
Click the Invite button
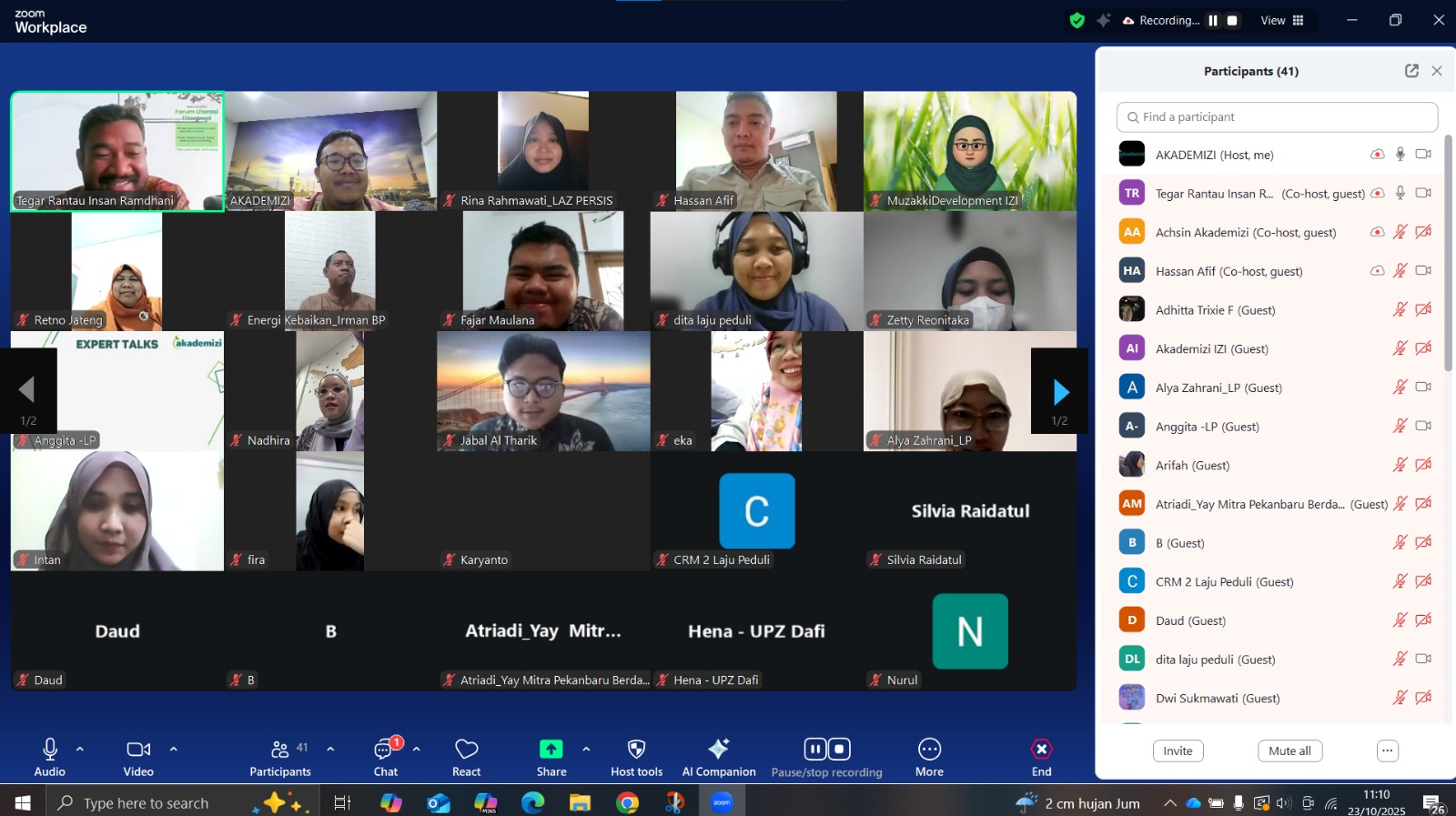pos(1178,751)
